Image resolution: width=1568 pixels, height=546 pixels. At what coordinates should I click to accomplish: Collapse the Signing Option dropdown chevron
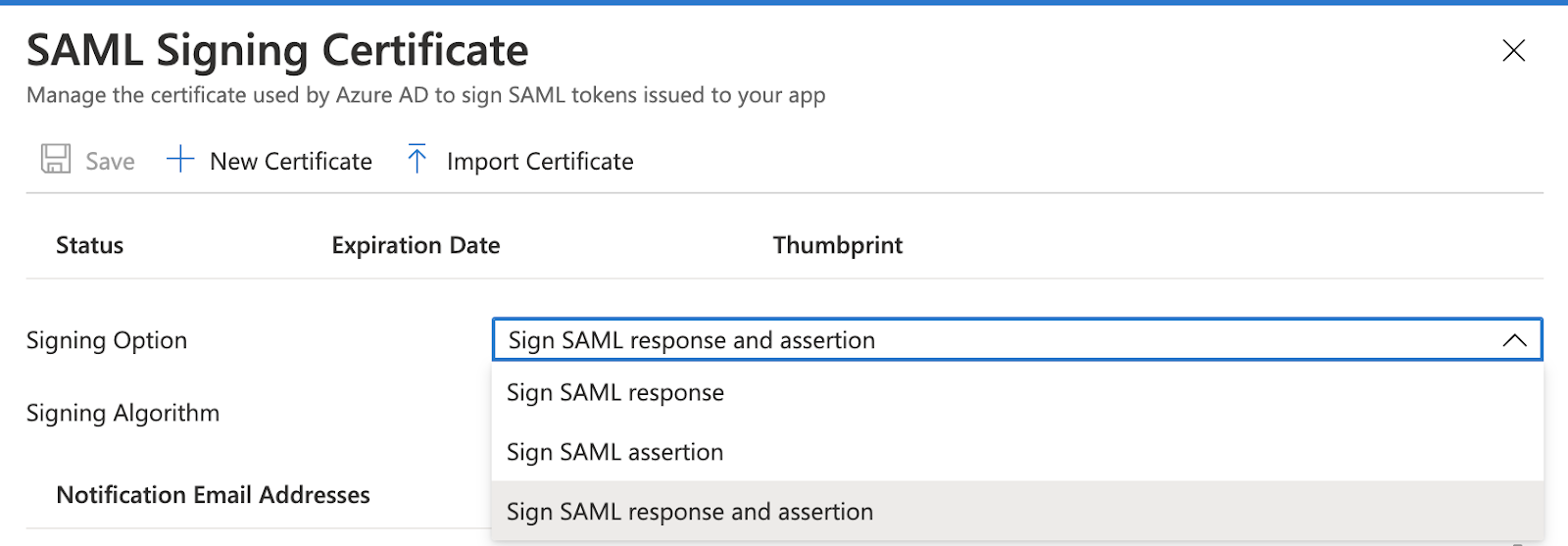tap(1514, 340)
